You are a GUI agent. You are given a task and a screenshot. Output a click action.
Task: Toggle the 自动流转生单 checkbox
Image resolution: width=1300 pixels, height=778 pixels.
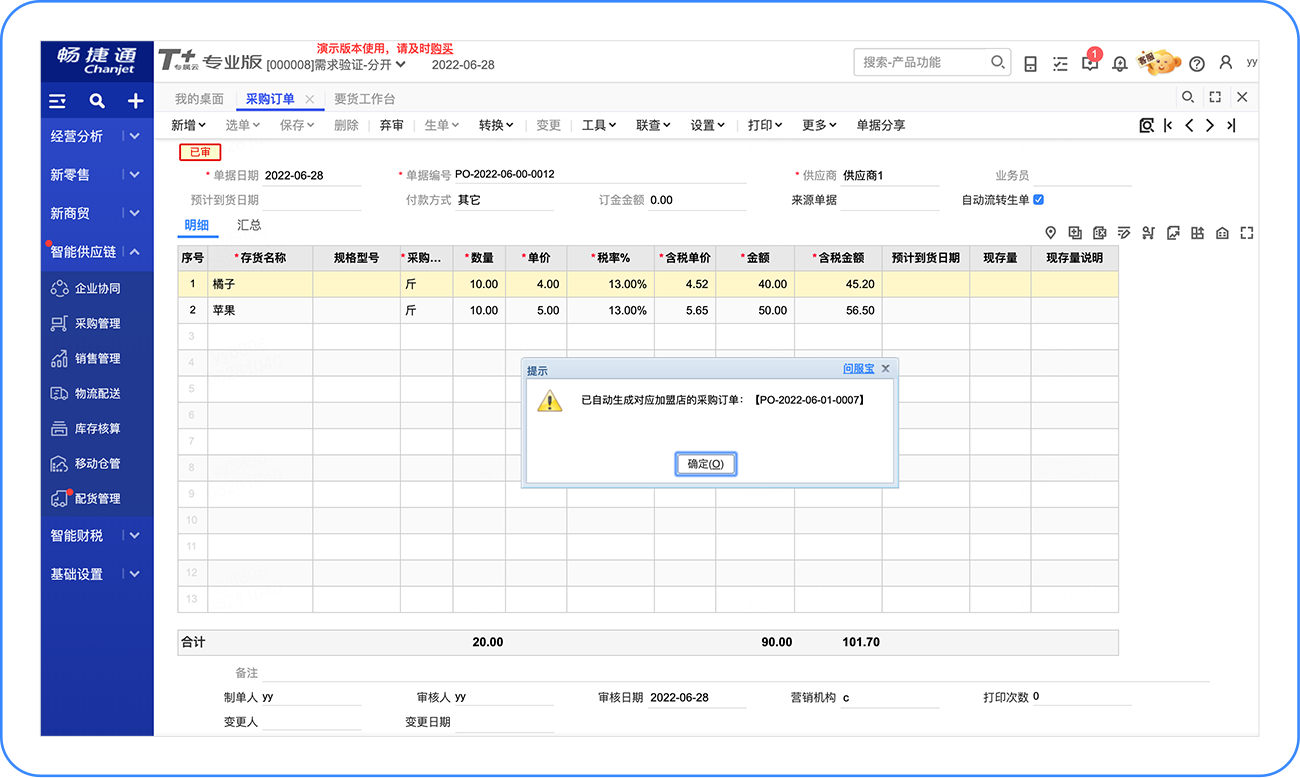(1038, 200)
